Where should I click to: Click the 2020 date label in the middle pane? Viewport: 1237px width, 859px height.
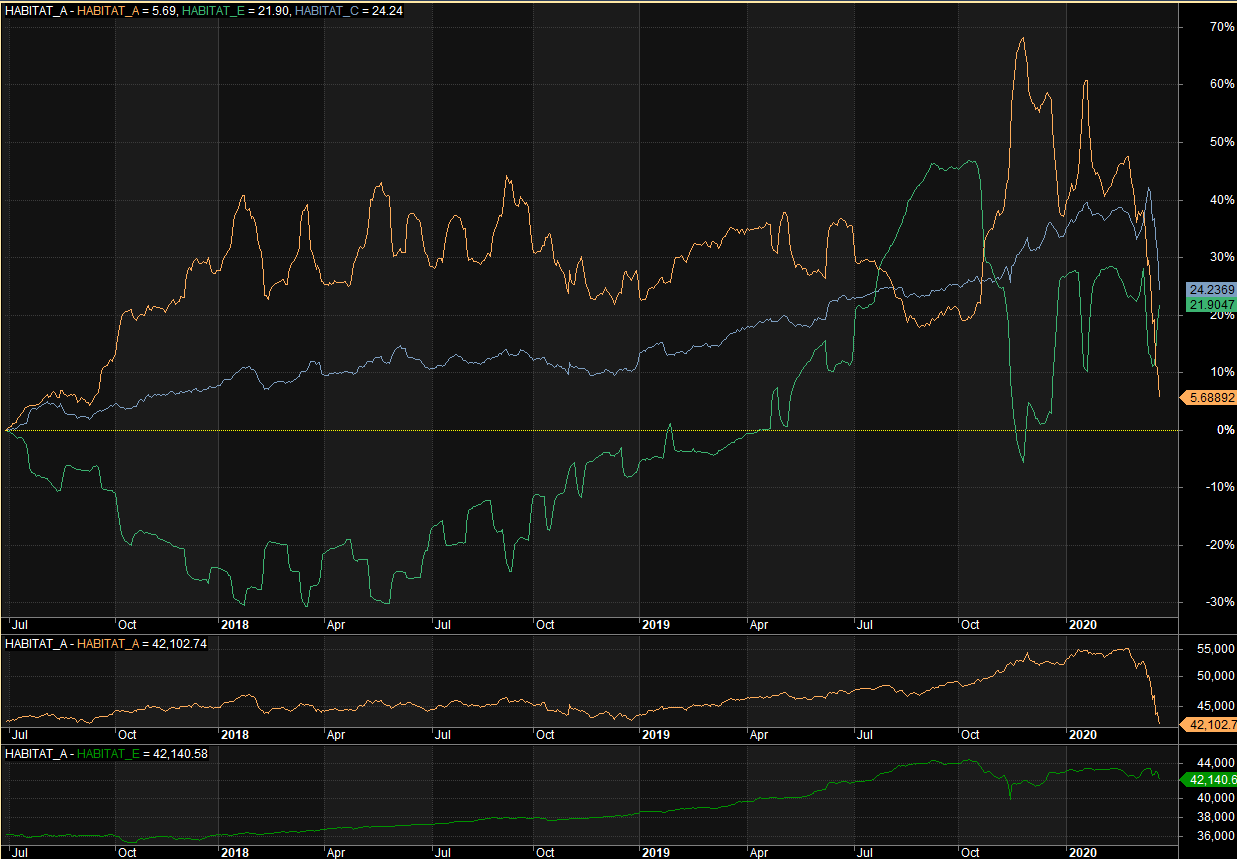(1084, 734)
